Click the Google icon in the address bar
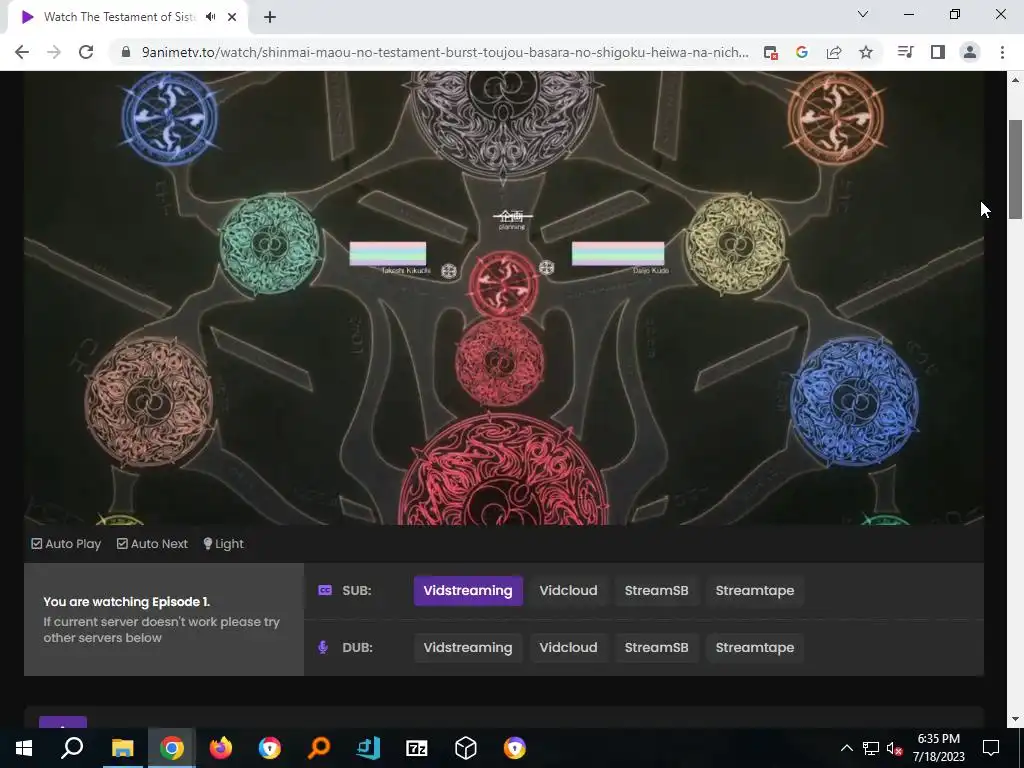The height and width of the screenshot is (768, 1024). (x=802, y=52)
